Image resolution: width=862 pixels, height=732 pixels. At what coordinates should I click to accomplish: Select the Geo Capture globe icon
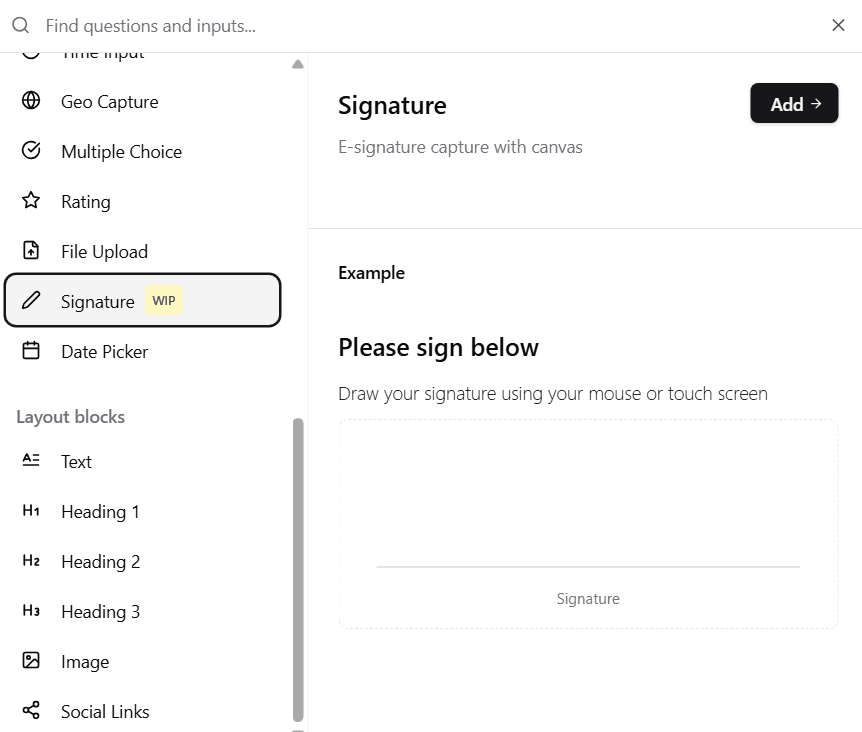29,101
